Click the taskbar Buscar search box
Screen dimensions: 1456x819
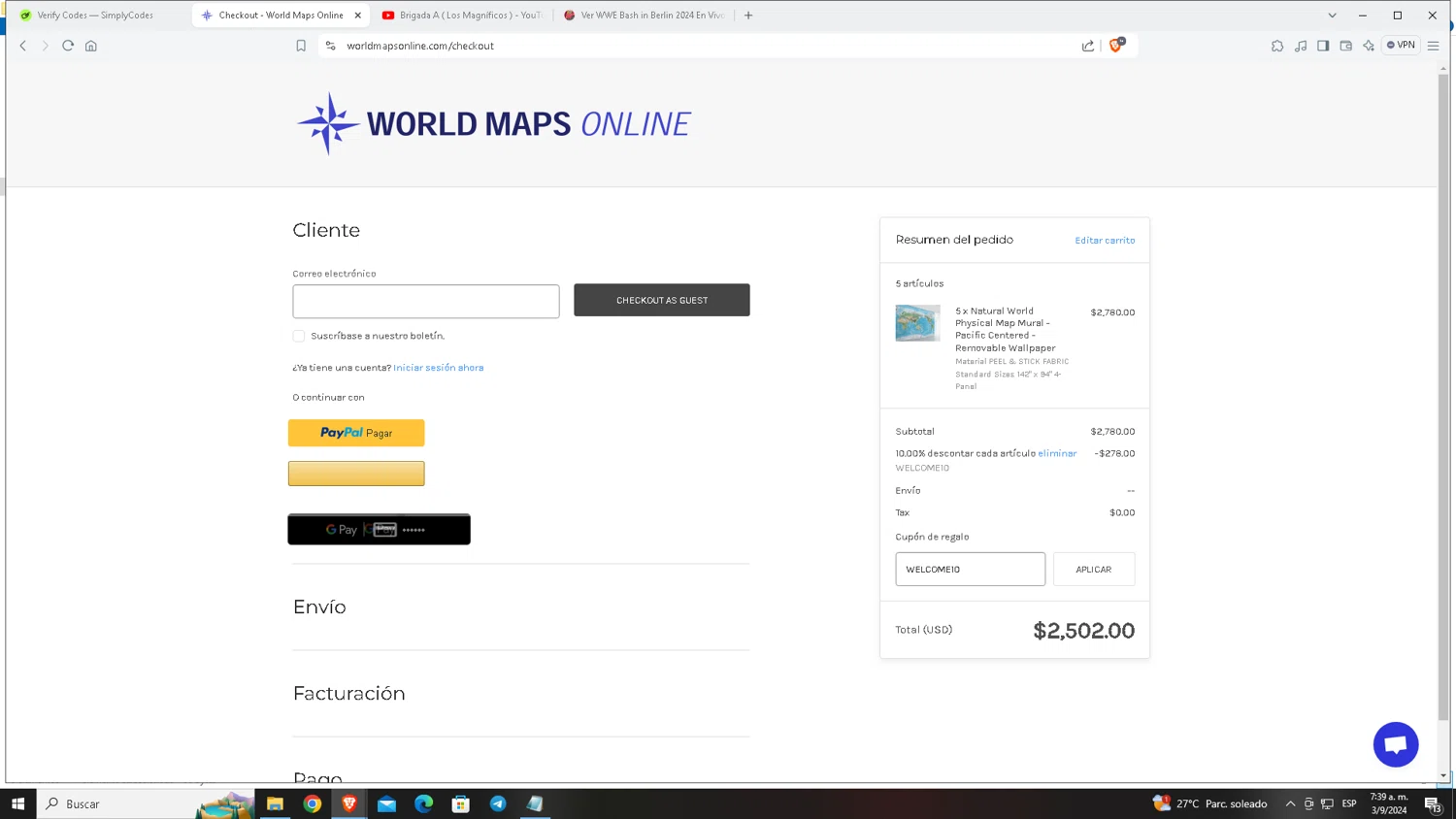(146, 803)
